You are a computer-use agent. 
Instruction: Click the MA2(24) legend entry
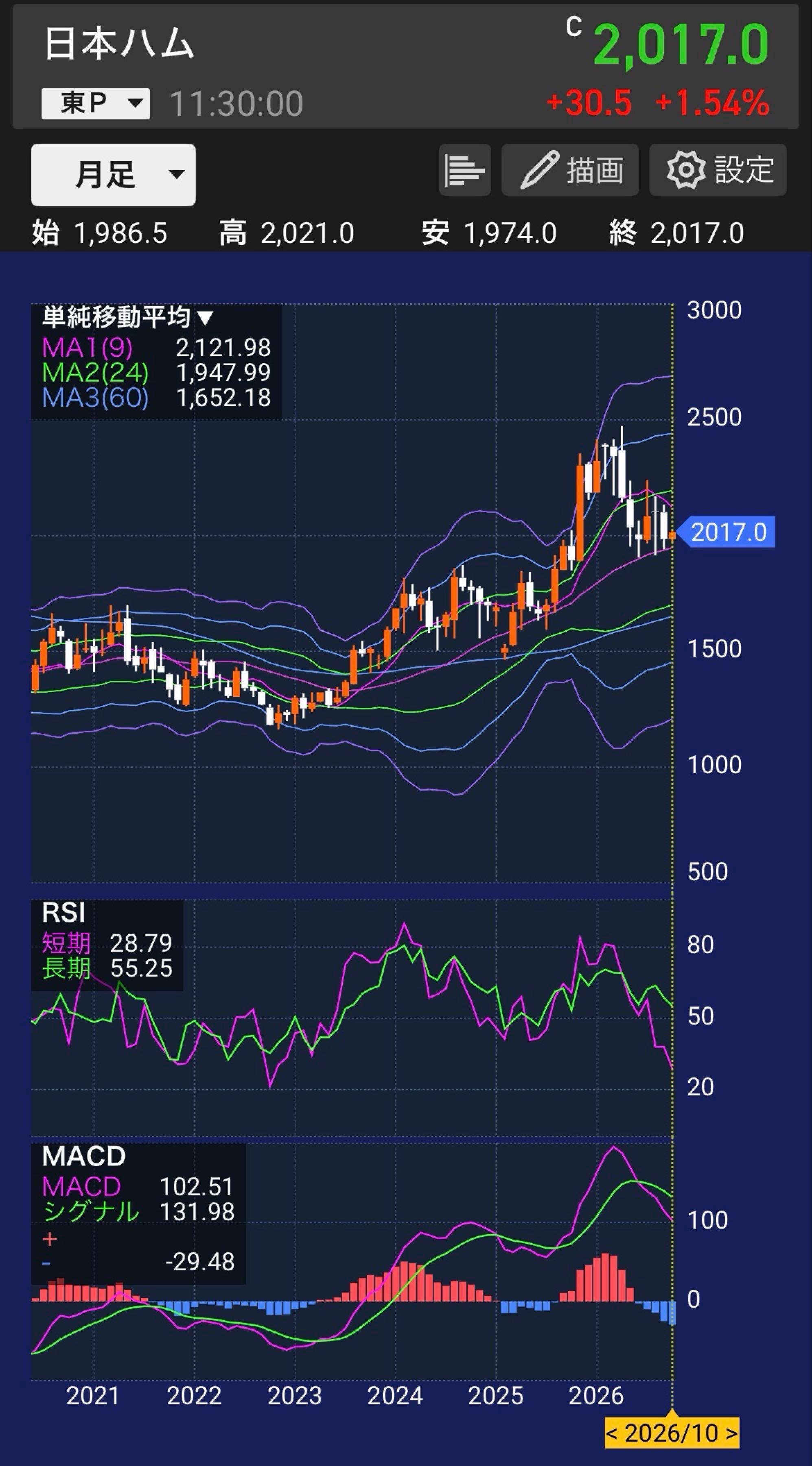click(156, 373)
